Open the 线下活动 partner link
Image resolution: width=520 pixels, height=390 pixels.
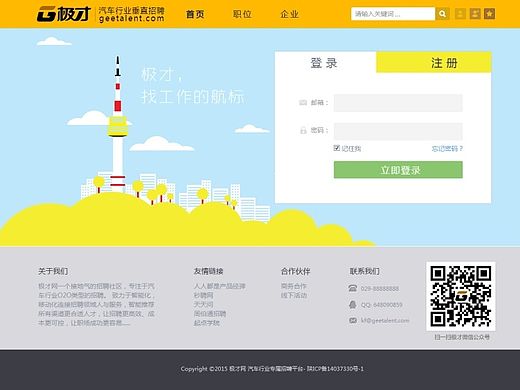[294, 295]
